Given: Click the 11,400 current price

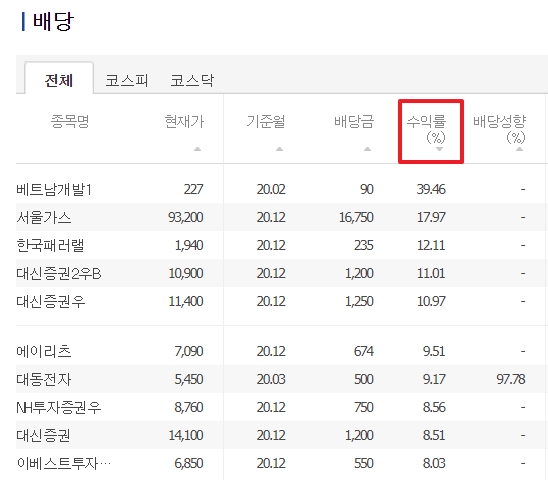Looking at the screenshot, I should (186, 301).
